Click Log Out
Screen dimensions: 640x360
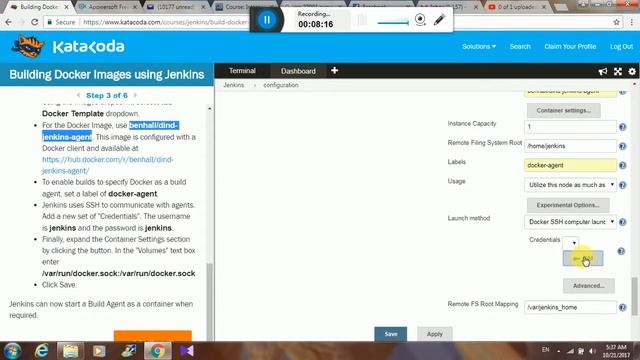click(x=621, y=47)
